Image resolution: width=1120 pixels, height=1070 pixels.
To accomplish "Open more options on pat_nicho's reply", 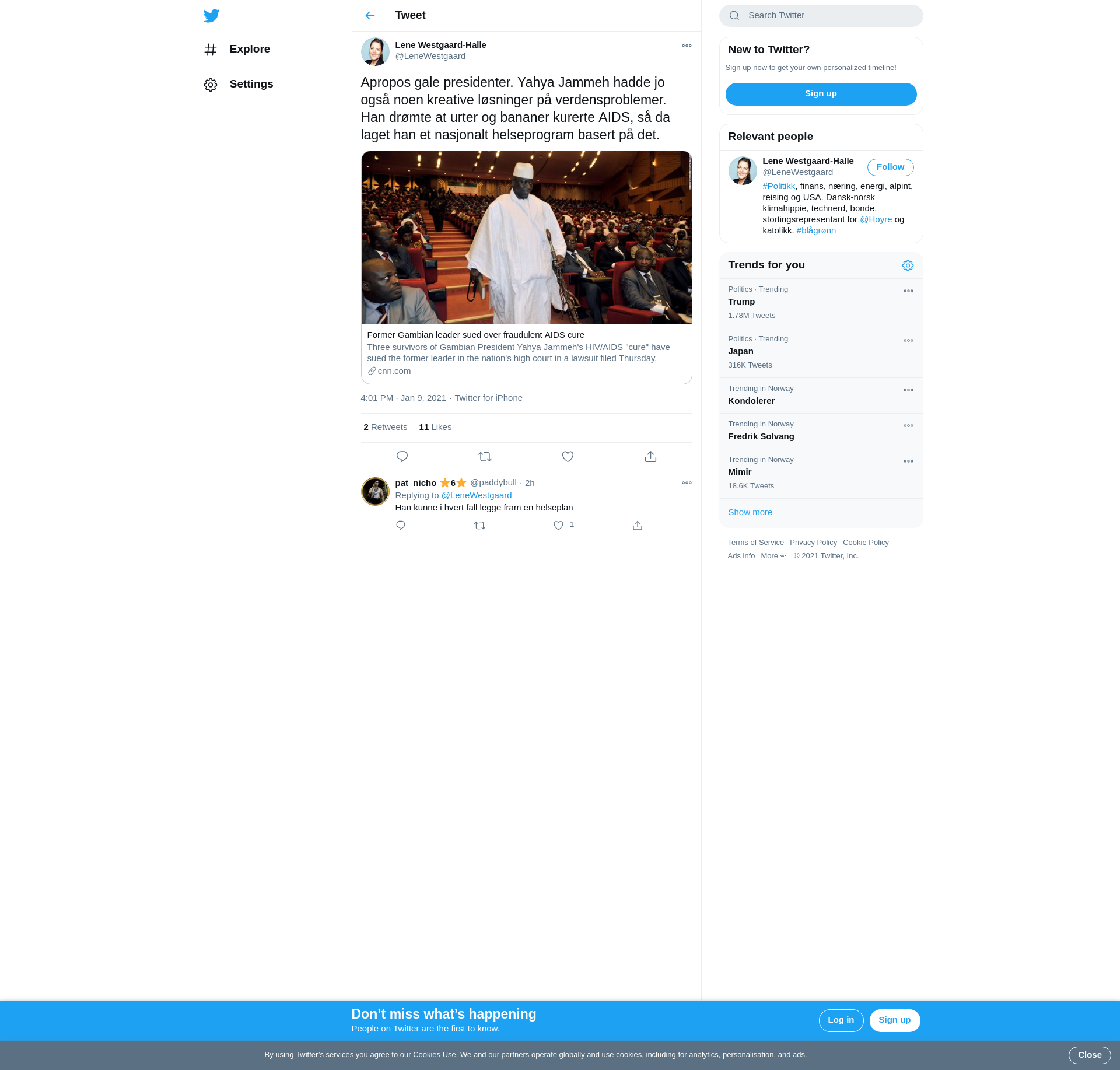I will click(687, 483).
